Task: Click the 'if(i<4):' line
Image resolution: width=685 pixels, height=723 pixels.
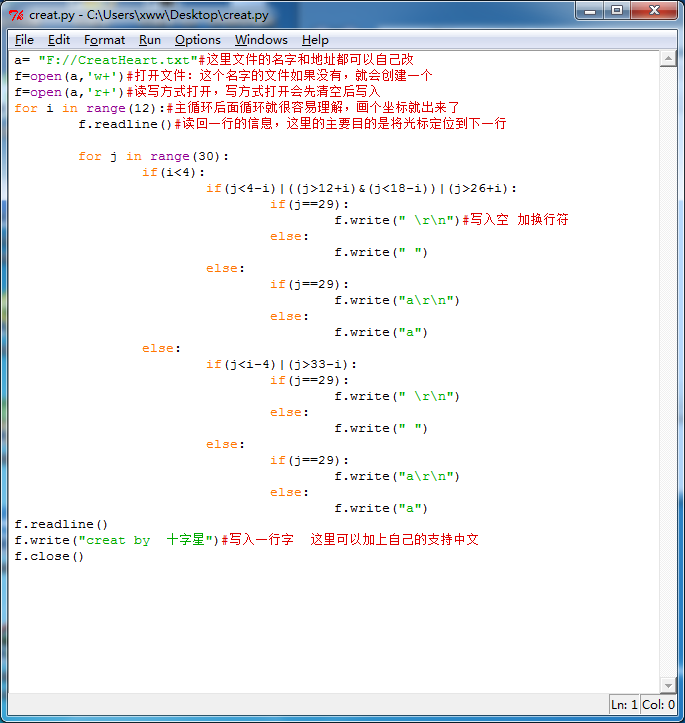Action: point(173,172)
